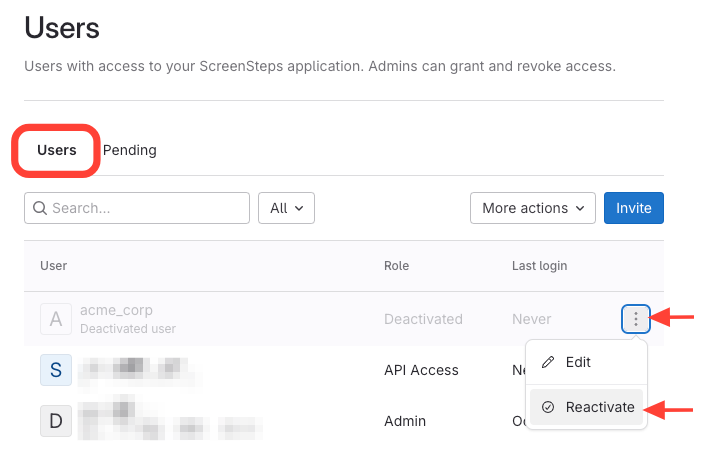This screenshot has height=455, width=721.
Task: Click the checkmark icon beside Reactivate
Action: (547, 407)
